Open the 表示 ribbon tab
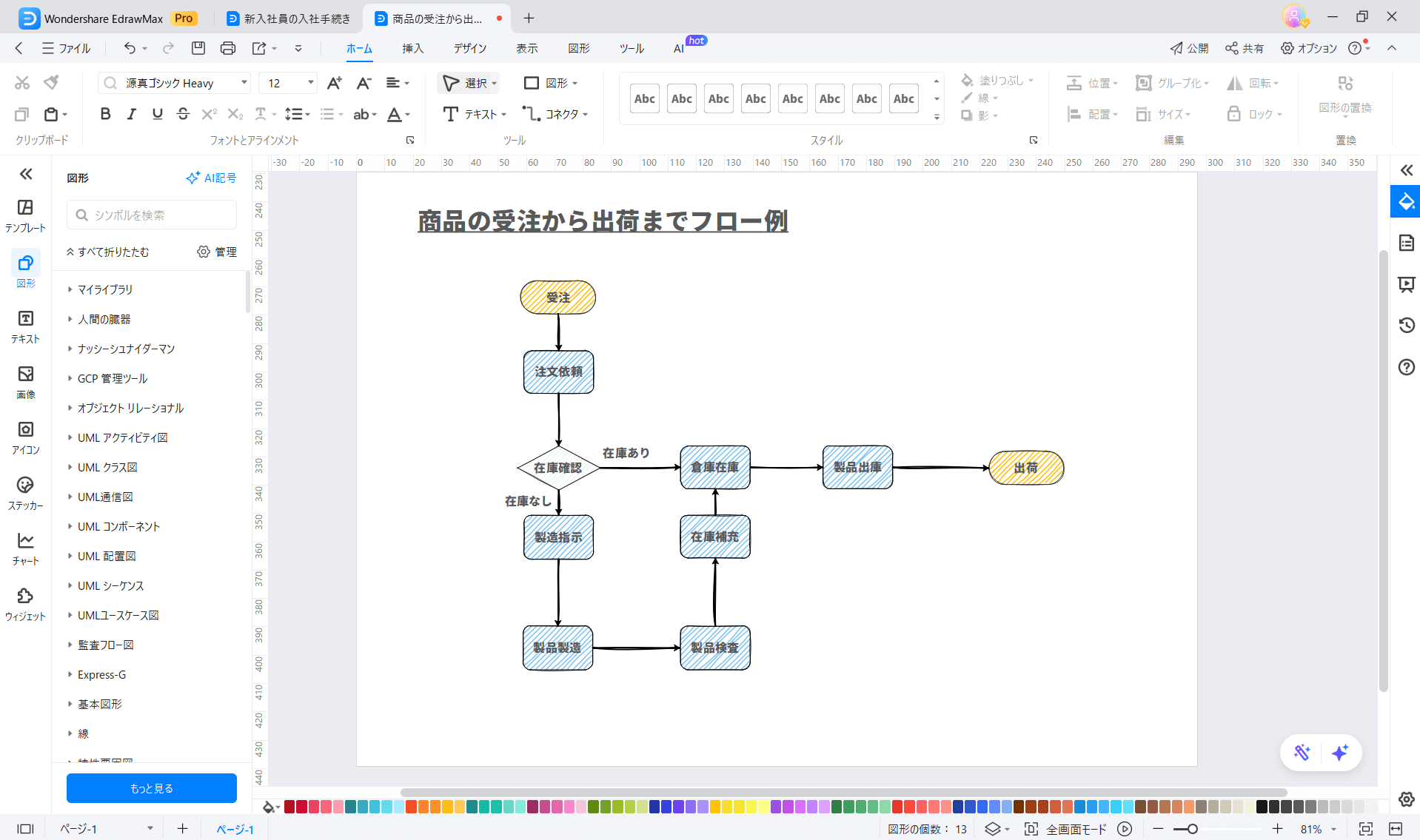This screenshot has width=1420, height=840. tap(526, 48)
